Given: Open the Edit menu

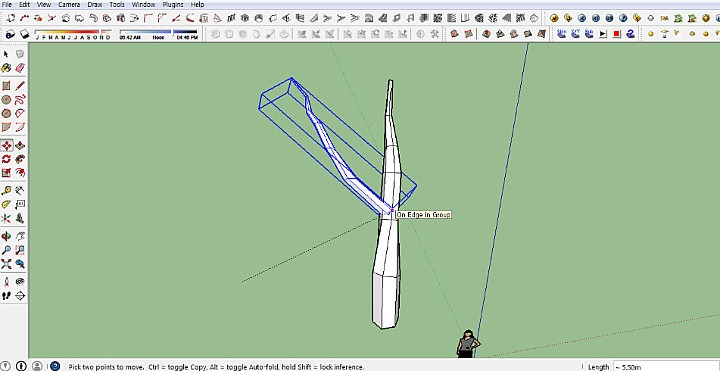Looking at the screenshot, I should coord(24,5).
